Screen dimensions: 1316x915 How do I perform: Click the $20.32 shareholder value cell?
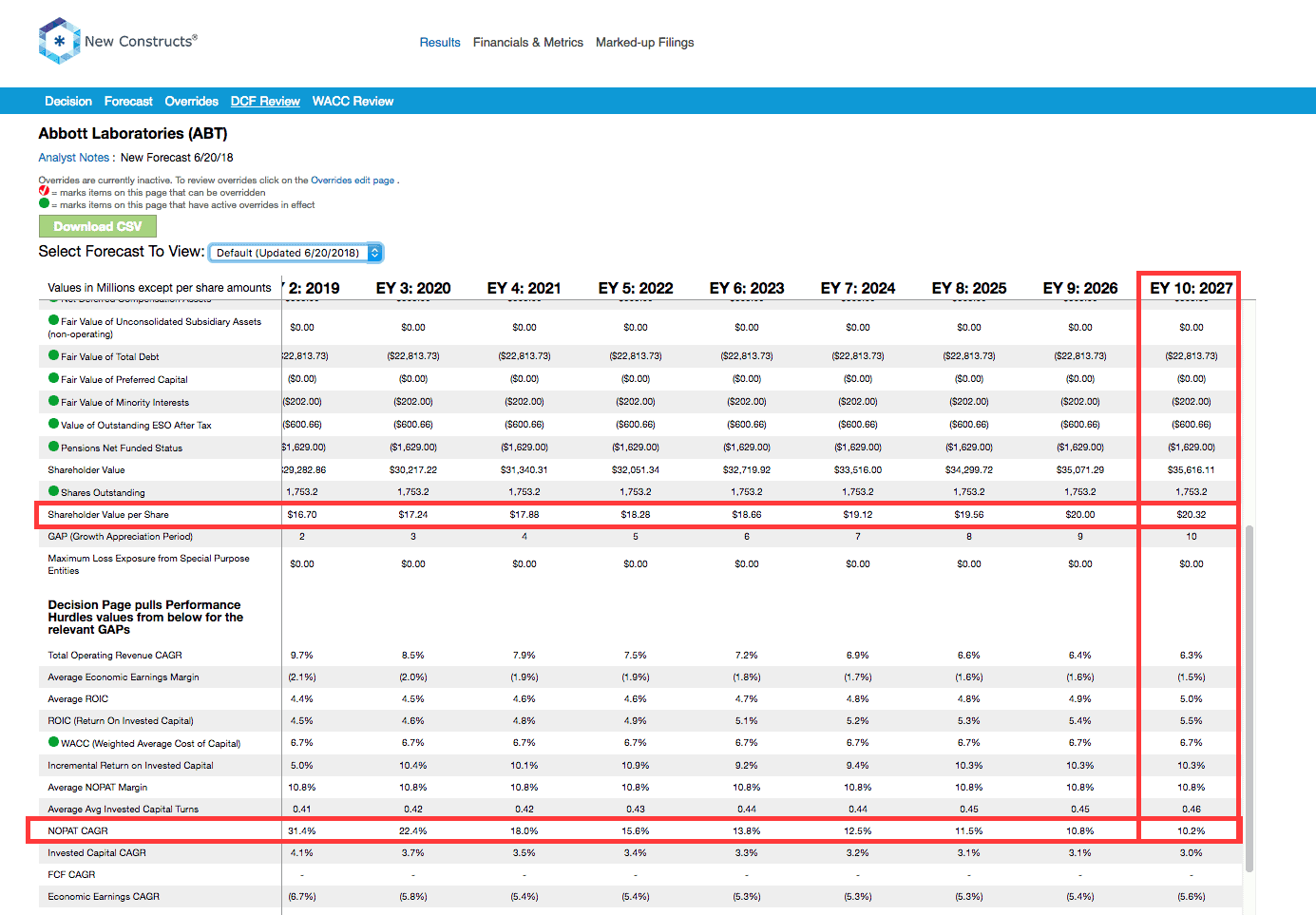(1192, 514)
